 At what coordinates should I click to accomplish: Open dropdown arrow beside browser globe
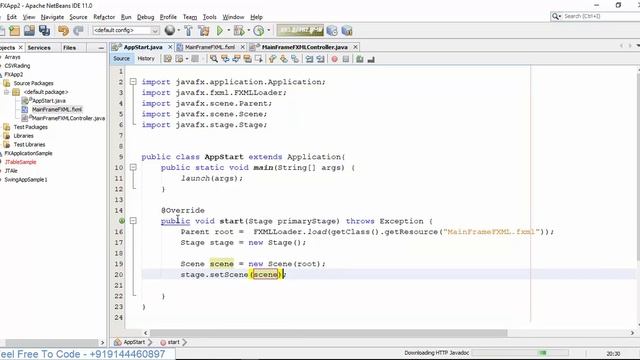[178, 30]
